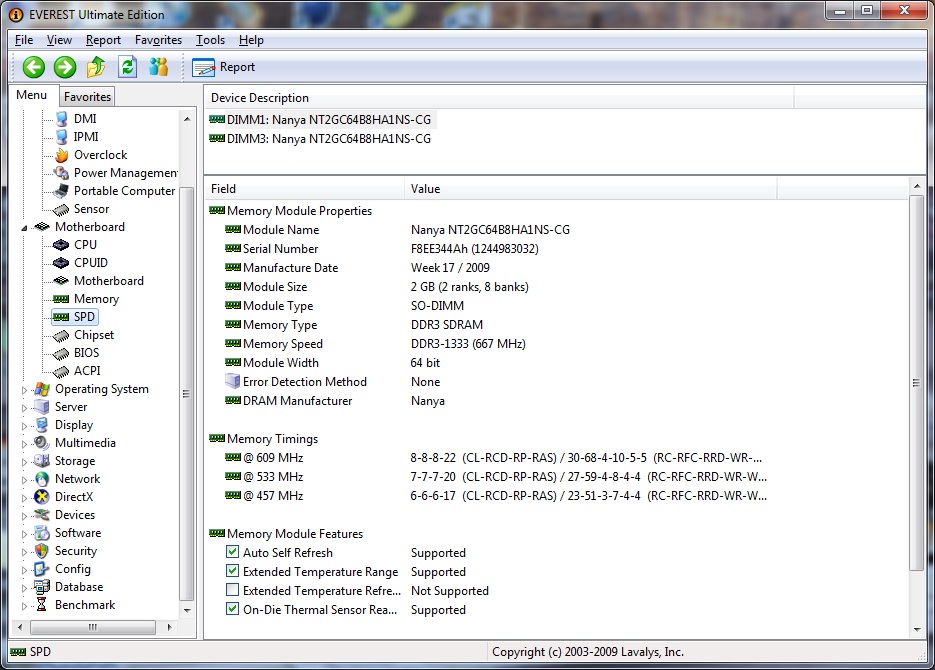Toggle the Extended Temperature Range checkbox
The width and height of the screenshot is (935, 670).
233,571
